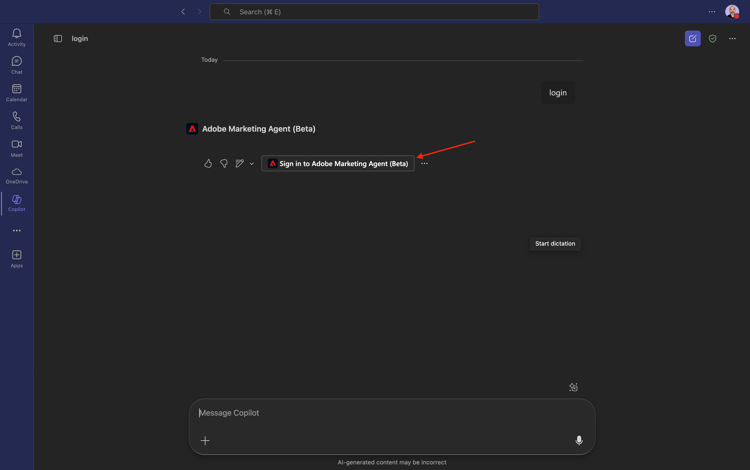Click the Adobe Marketing Agent logo
Viewport: 750px width, 470px height.
point(192,129)
